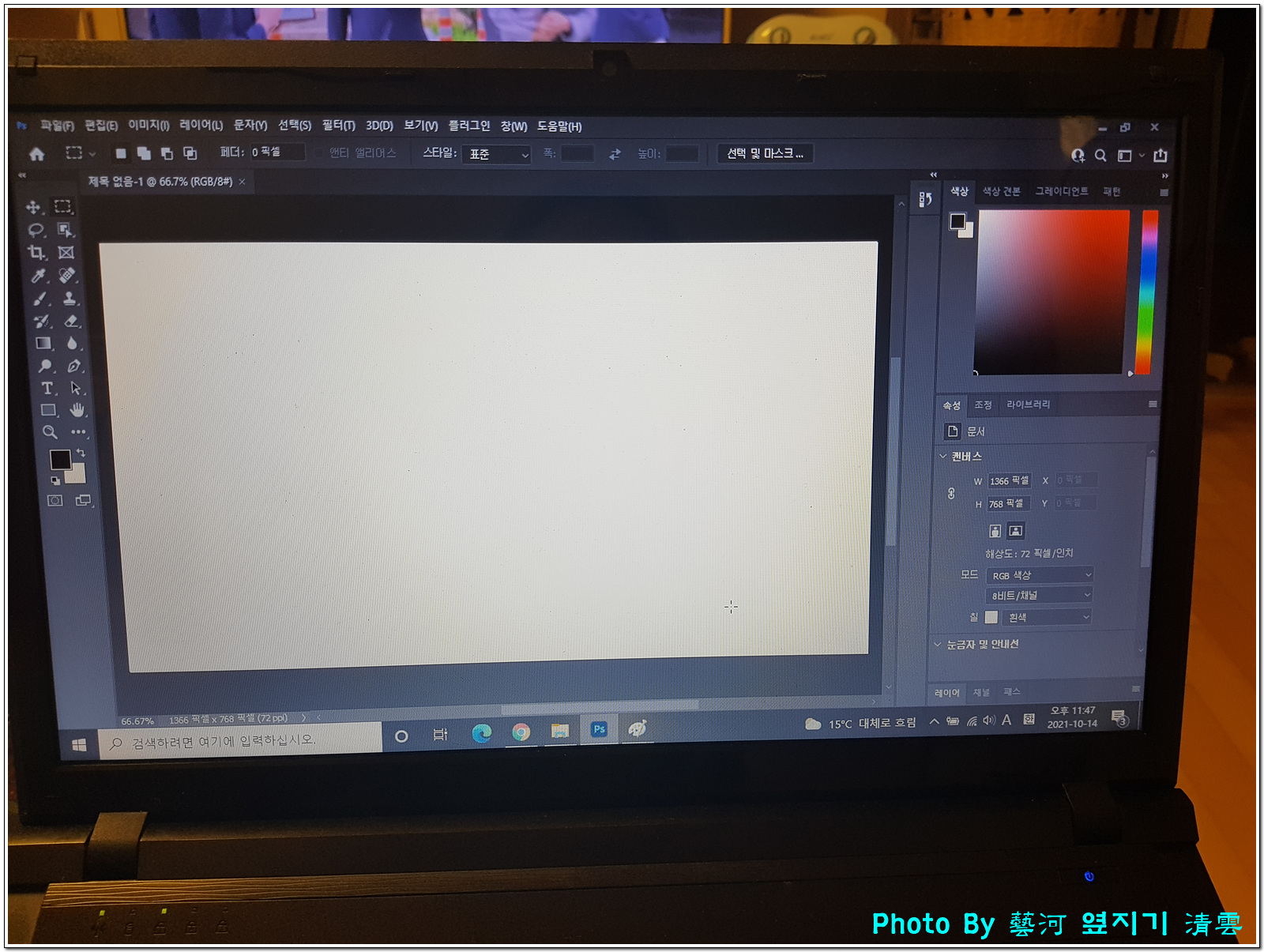Select the Spot Healing Brush tool
The image size is (1264, 952).
[68, 275]
